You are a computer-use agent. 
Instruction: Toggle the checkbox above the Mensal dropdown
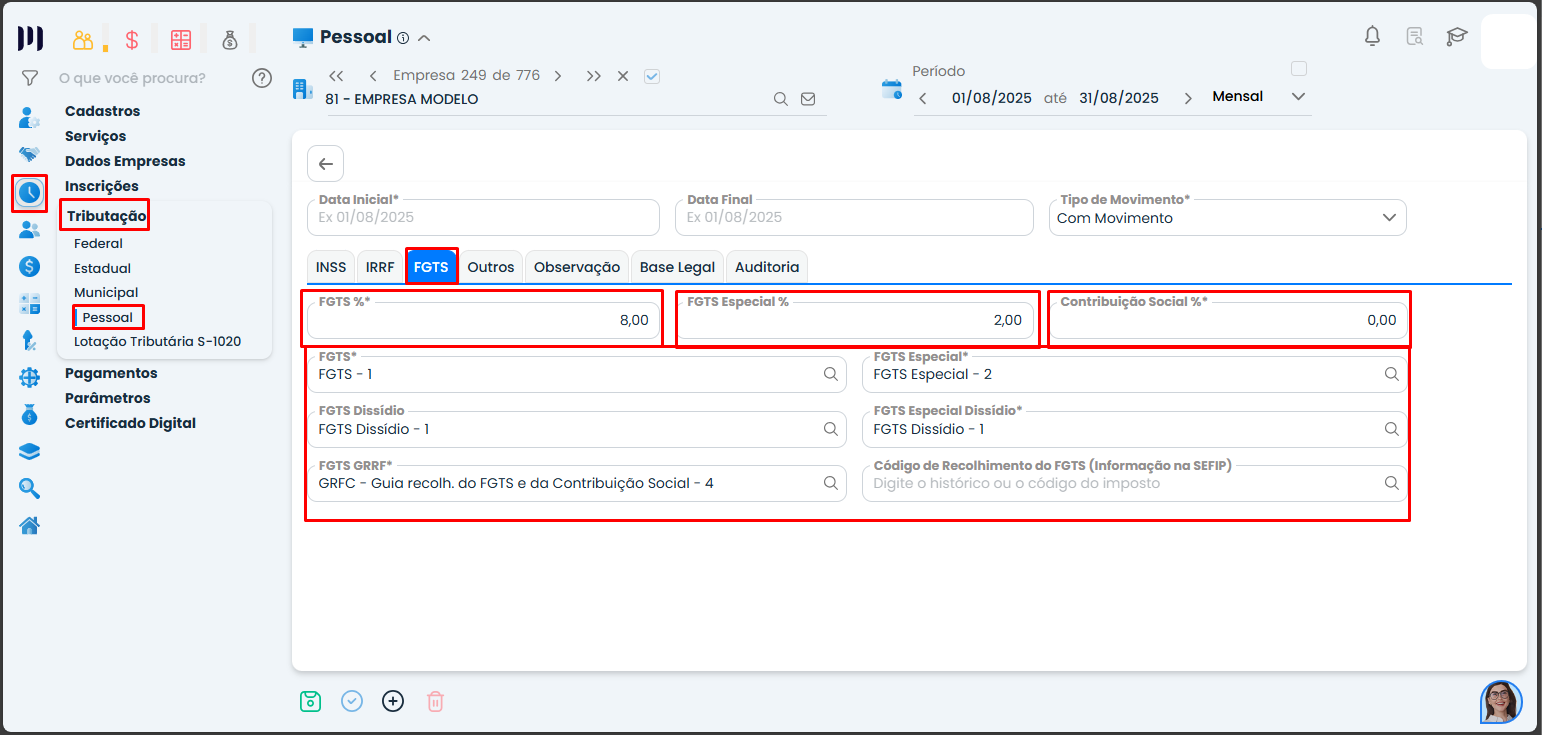[x=1299, y=69]
